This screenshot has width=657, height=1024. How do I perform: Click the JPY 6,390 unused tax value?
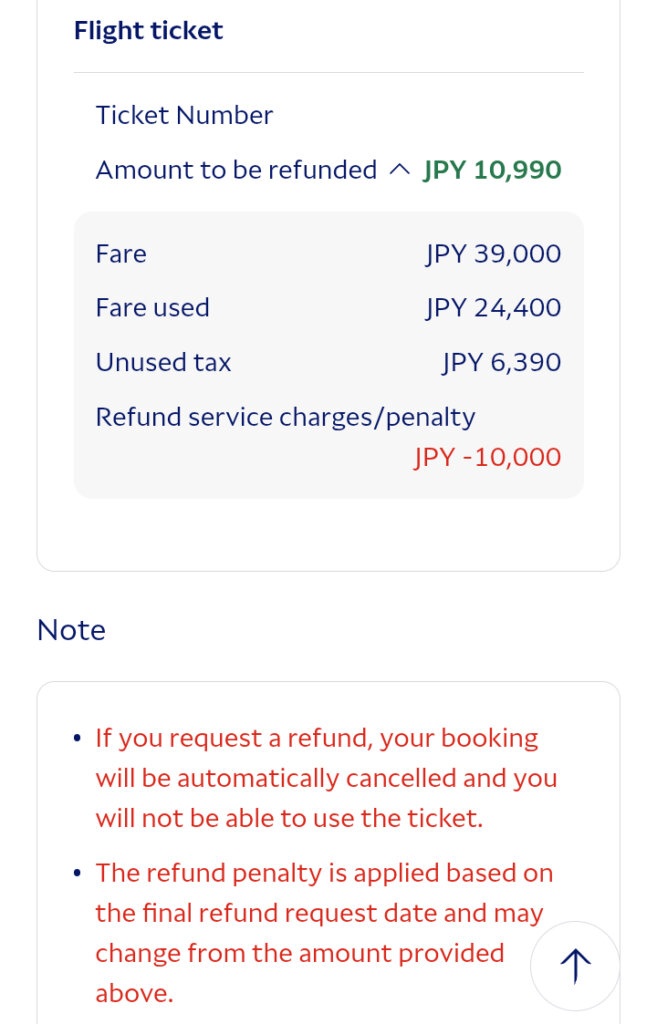(501, 362)
